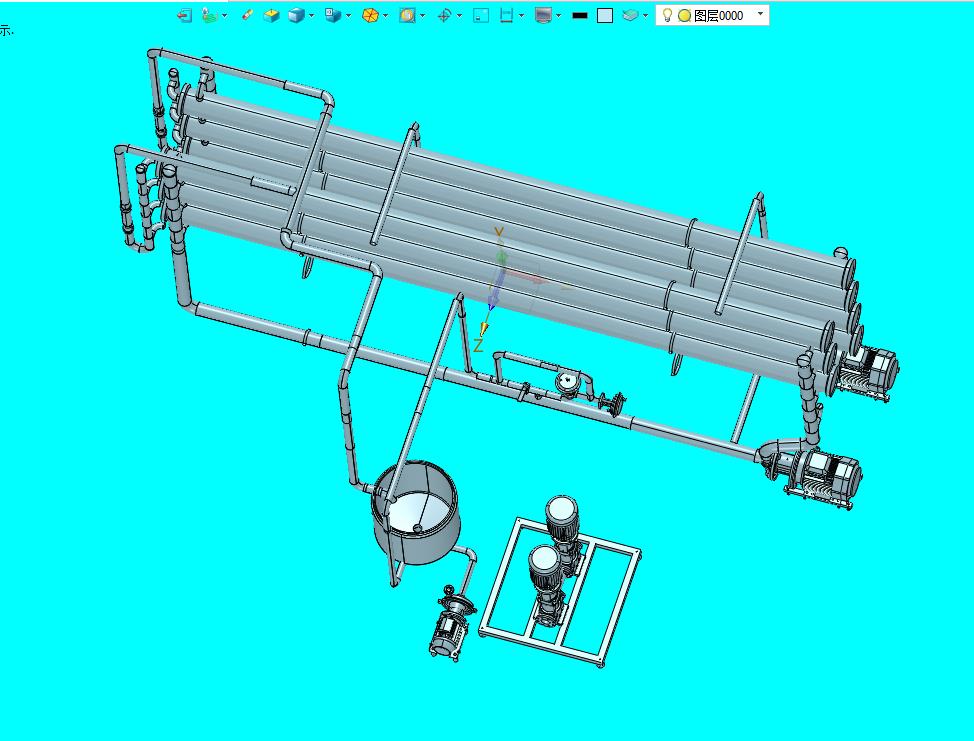Open the dropdown next to the layers icon

point(645,16)
